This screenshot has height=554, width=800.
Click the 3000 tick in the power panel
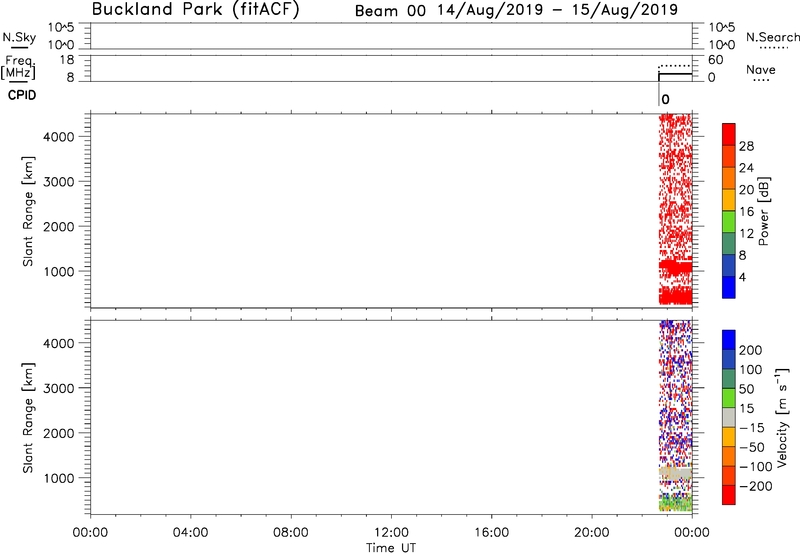click(59, 182)
